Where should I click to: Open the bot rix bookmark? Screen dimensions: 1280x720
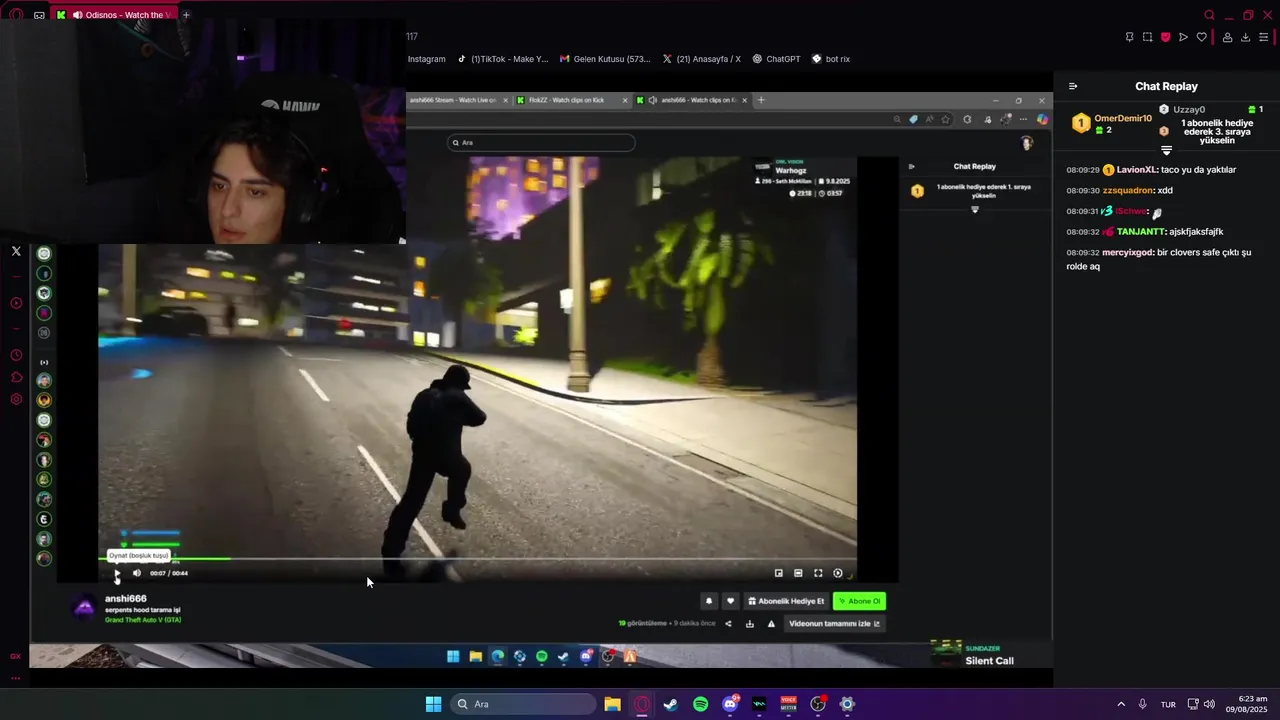pyautogui.click(x=831, y=59)
